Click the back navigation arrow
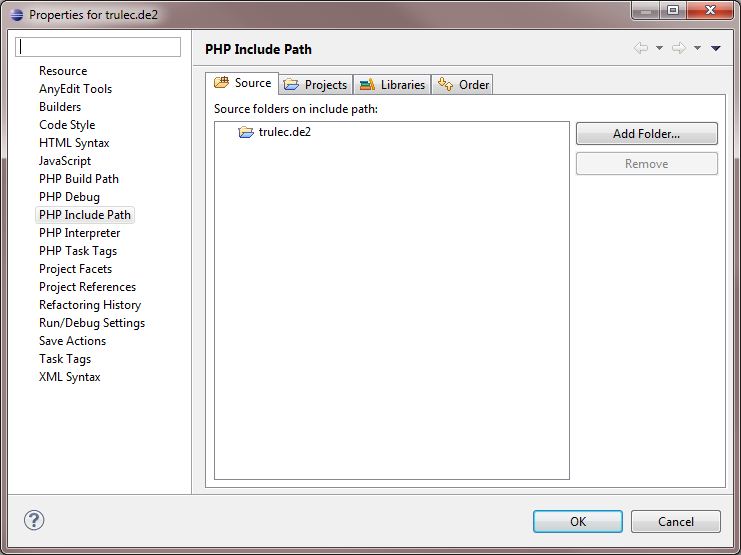The width and height of the screenshot is (741, 555). click(x=641, y=48)
